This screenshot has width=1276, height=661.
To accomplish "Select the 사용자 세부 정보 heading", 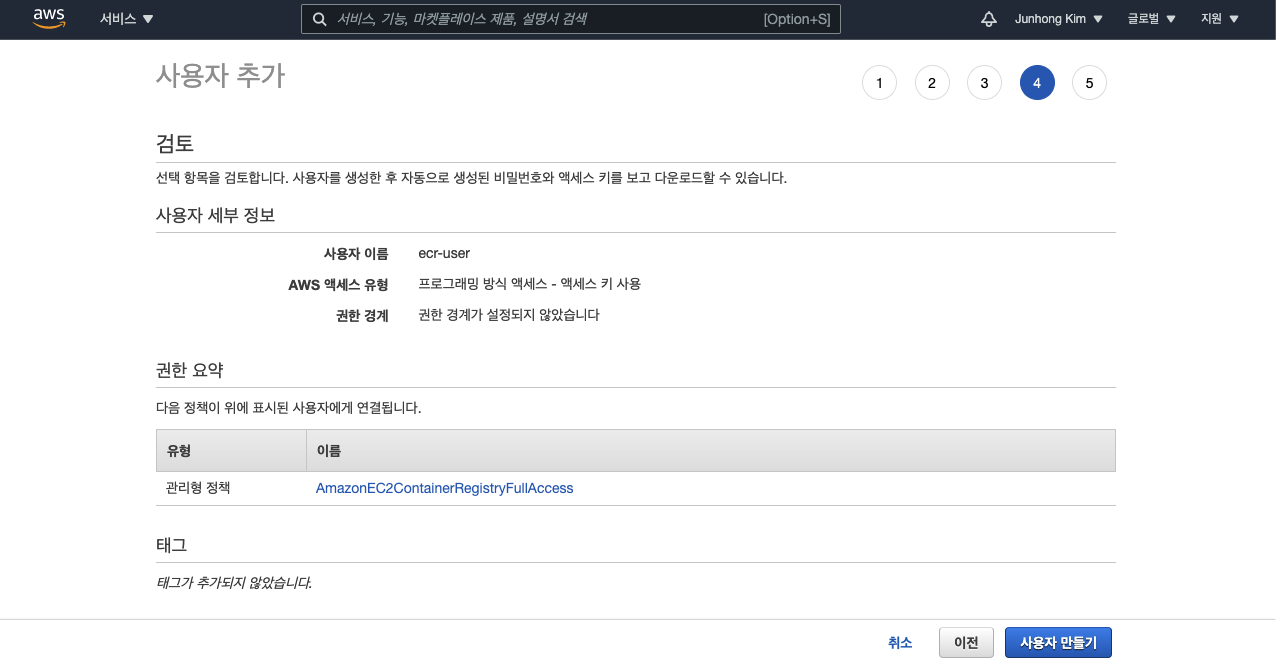I will 216,215.
